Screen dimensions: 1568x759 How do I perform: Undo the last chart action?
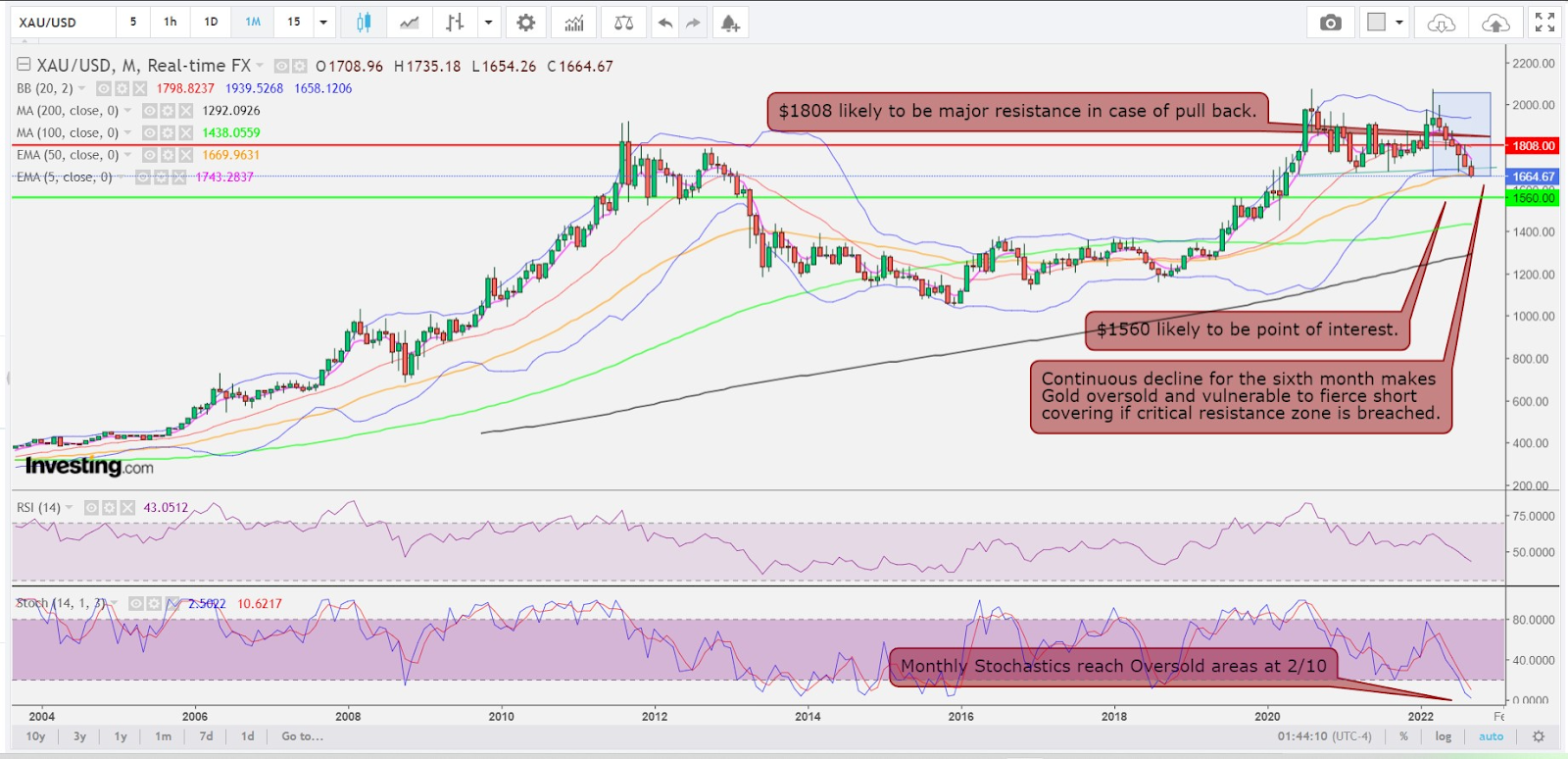coord(665,23)
